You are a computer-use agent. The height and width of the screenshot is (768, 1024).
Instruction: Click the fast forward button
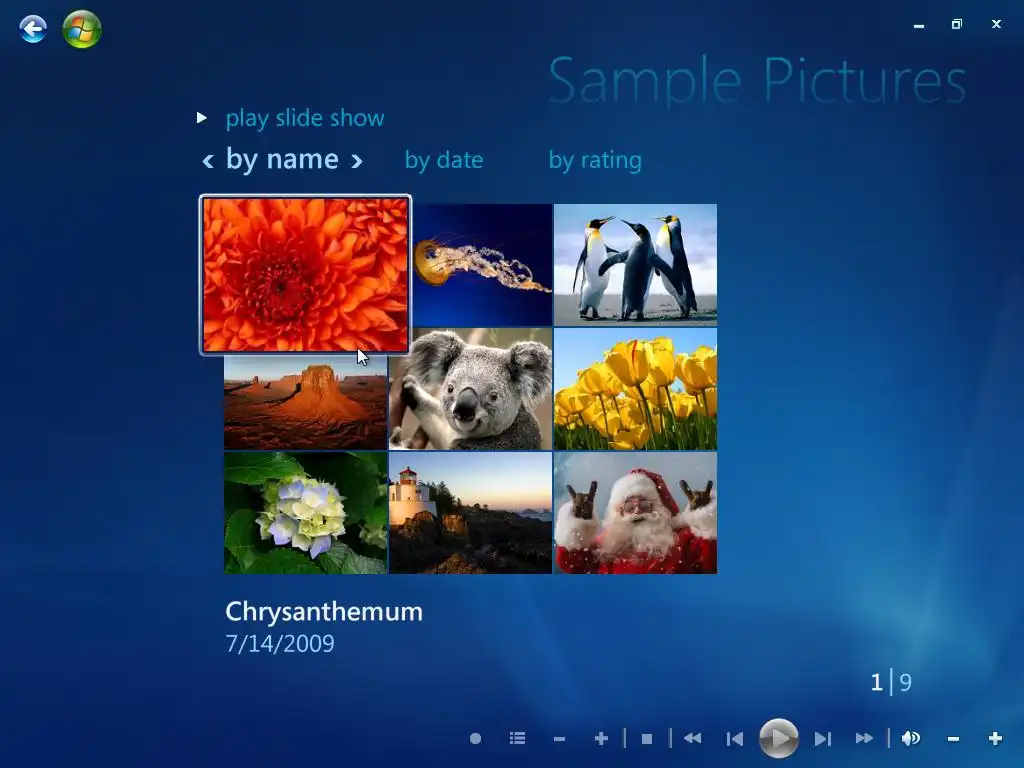click(864, 739)
